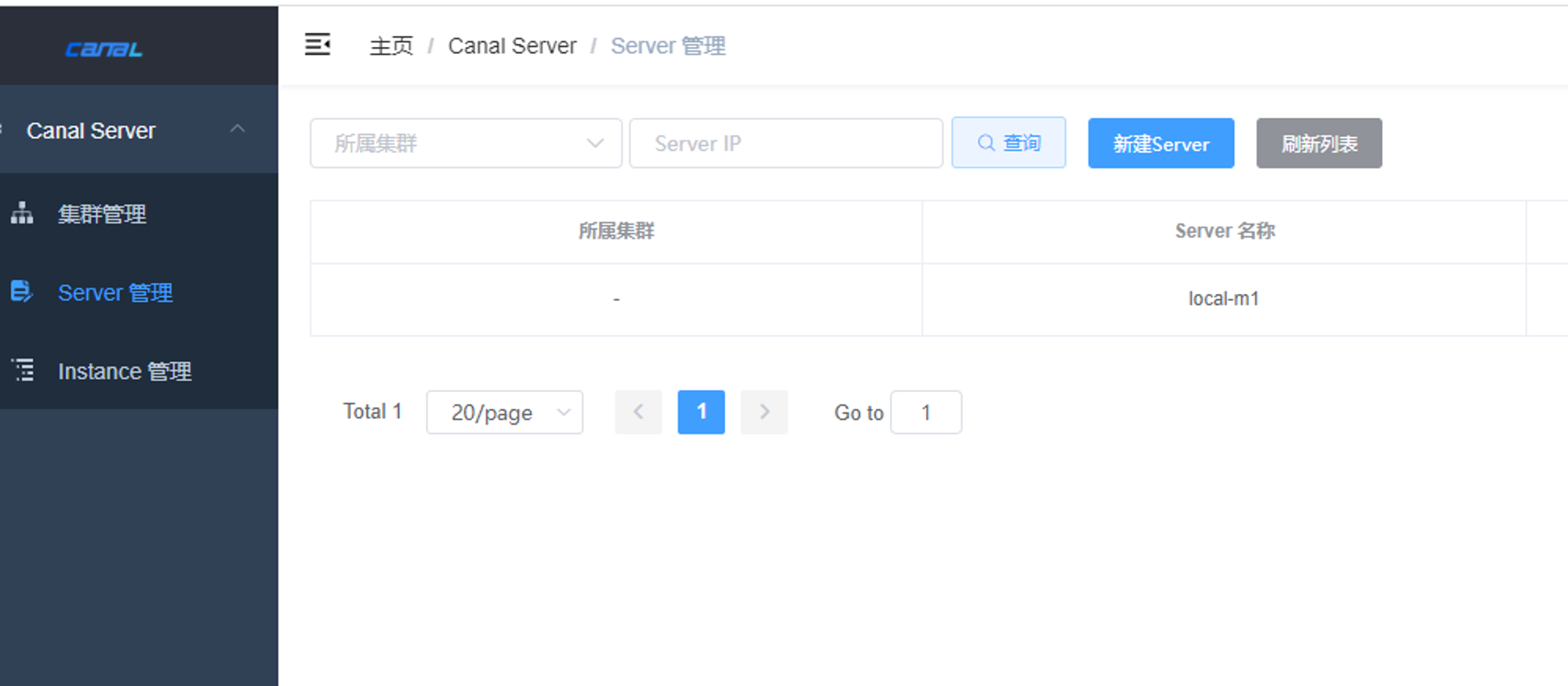Open Server 管理 menu item
The image size is (1568, 686).
139,292
